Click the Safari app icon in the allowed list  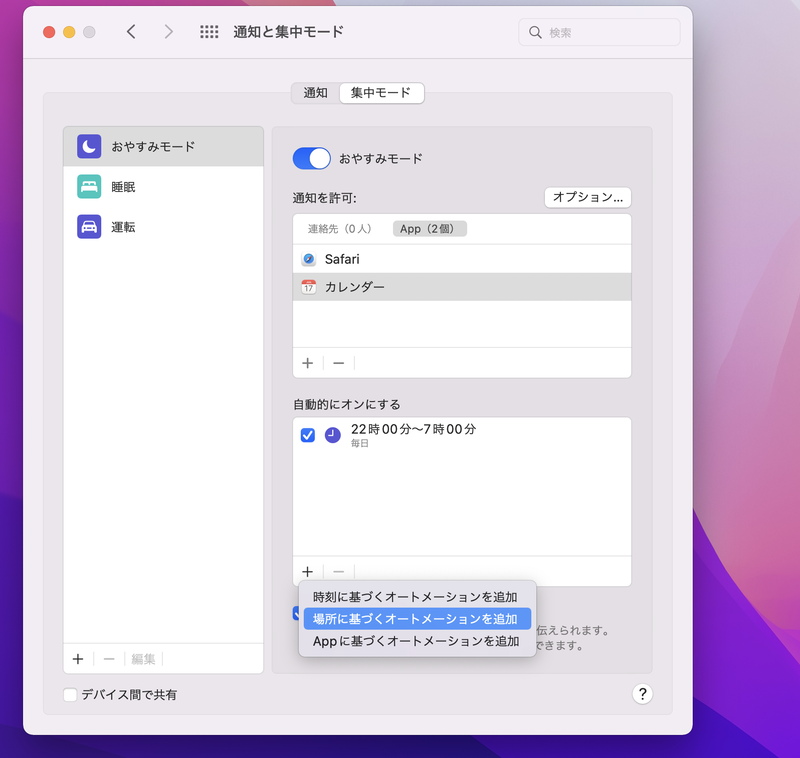coord(309,258)
